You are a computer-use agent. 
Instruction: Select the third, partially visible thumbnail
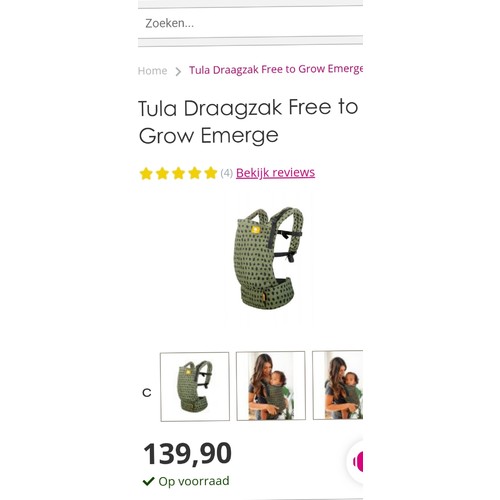(x=338, y=385)
